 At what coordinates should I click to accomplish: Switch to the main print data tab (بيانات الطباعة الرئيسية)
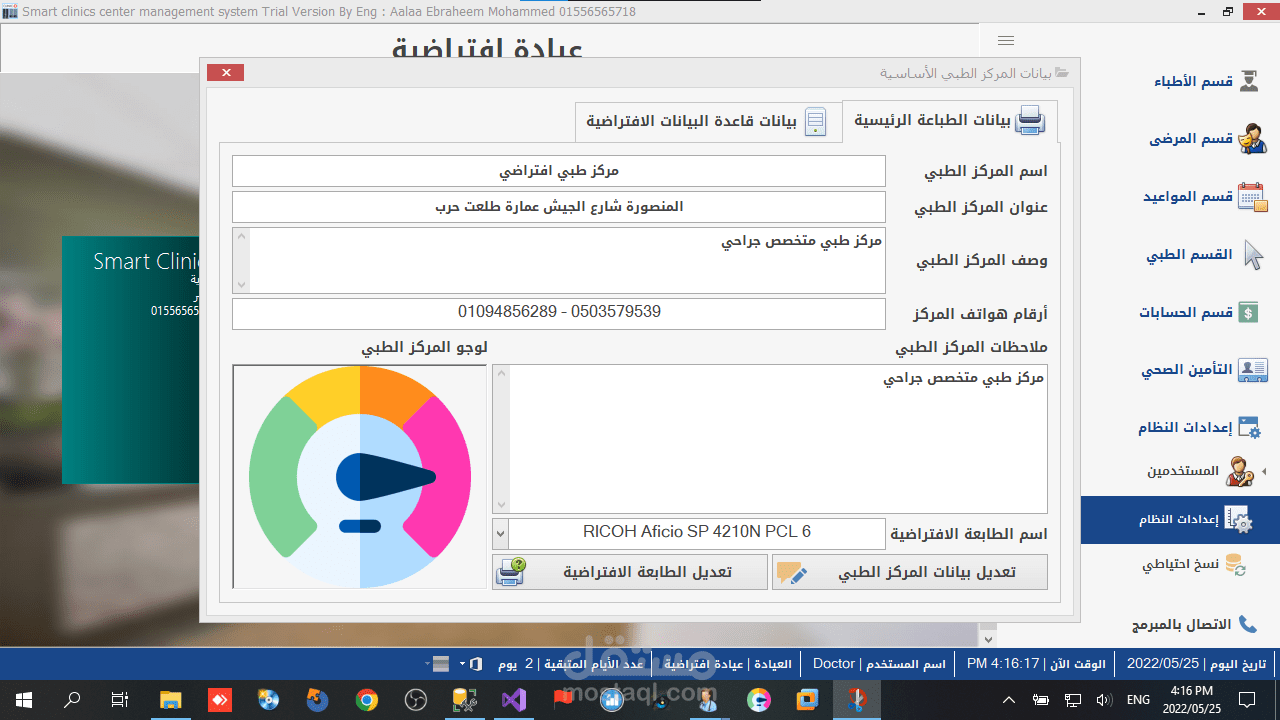coord(949,121)
